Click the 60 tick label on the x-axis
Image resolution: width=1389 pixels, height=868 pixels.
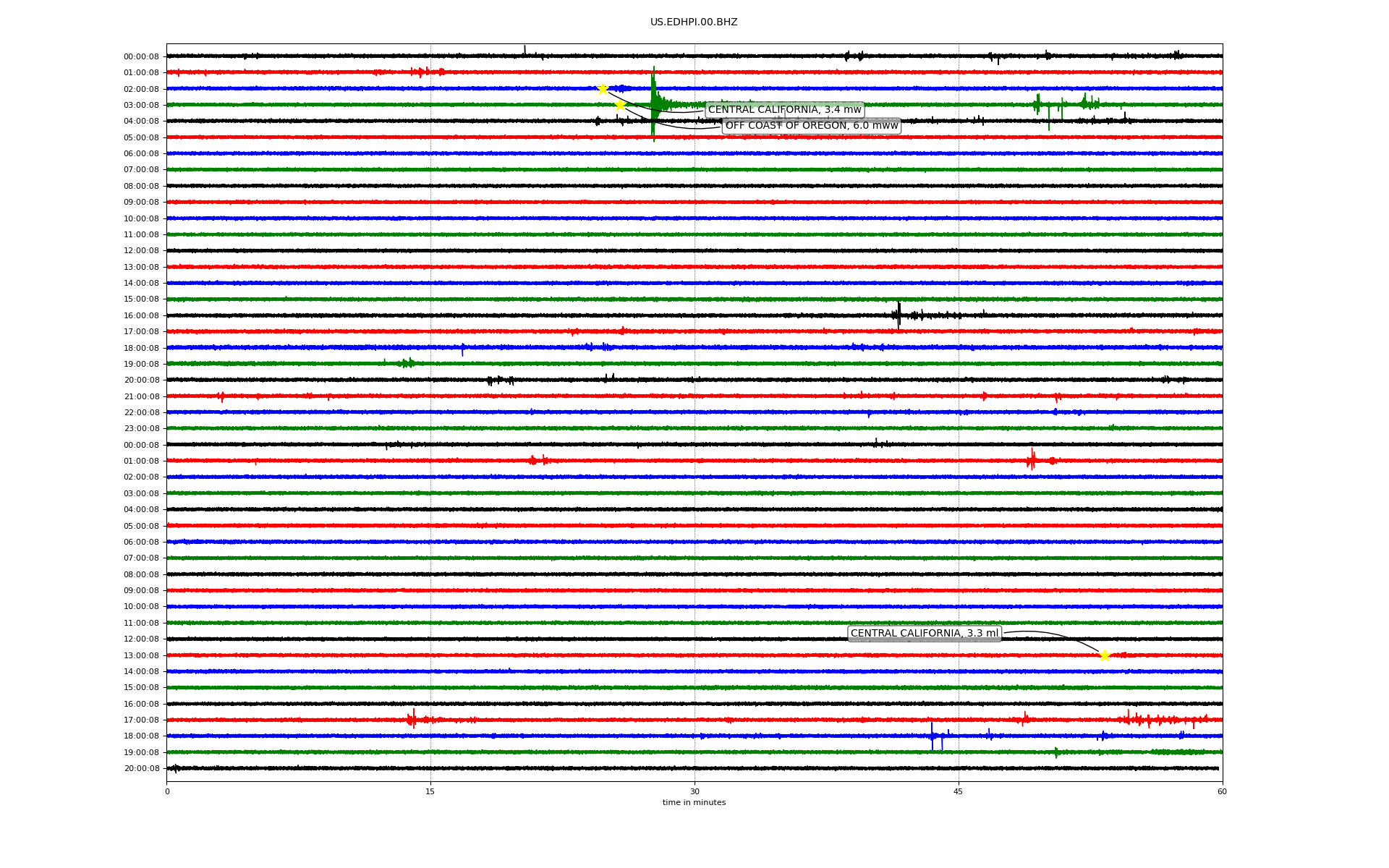pyautogui.click(x=1222, y=791)
